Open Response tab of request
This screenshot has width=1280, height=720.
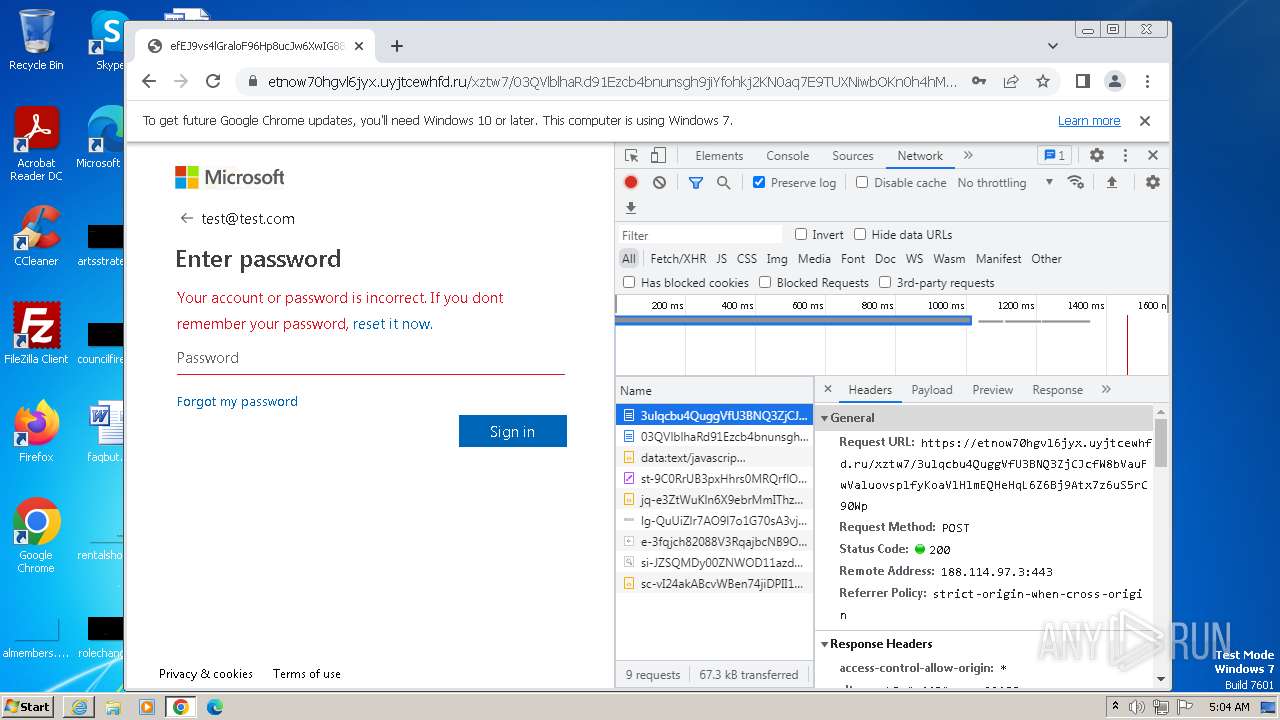[x=1057, y=390]
